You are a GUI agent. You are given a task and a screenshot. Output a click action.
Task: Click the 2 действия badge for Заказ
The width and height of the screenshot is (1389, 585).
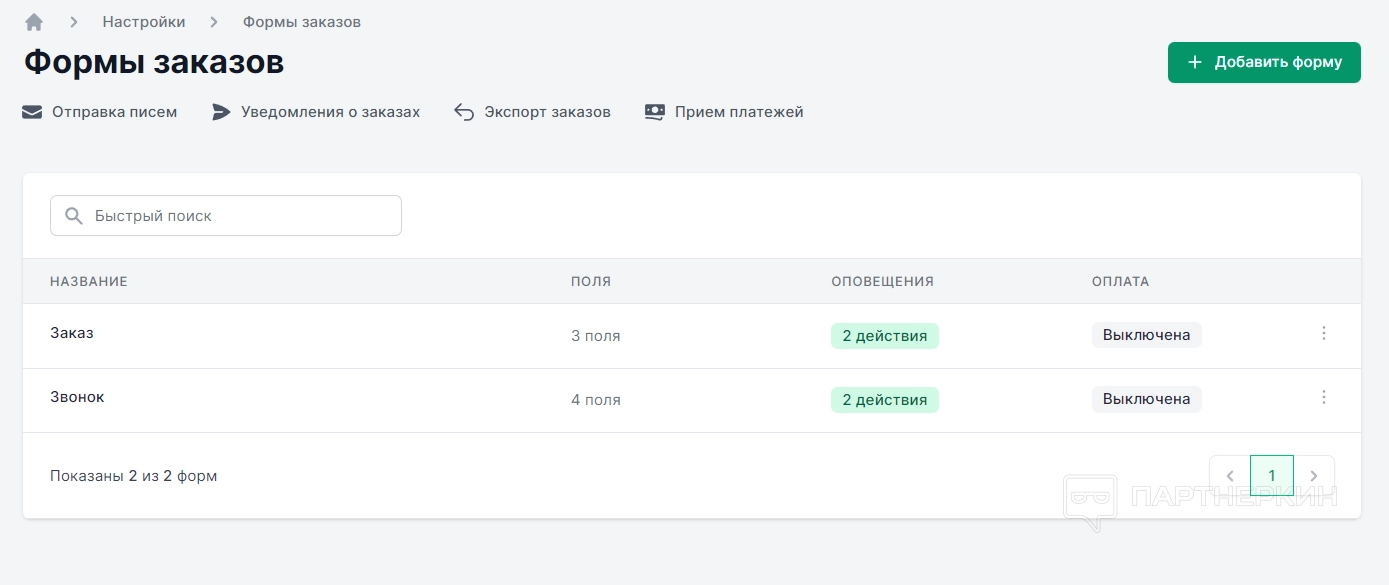click(884, 336)
